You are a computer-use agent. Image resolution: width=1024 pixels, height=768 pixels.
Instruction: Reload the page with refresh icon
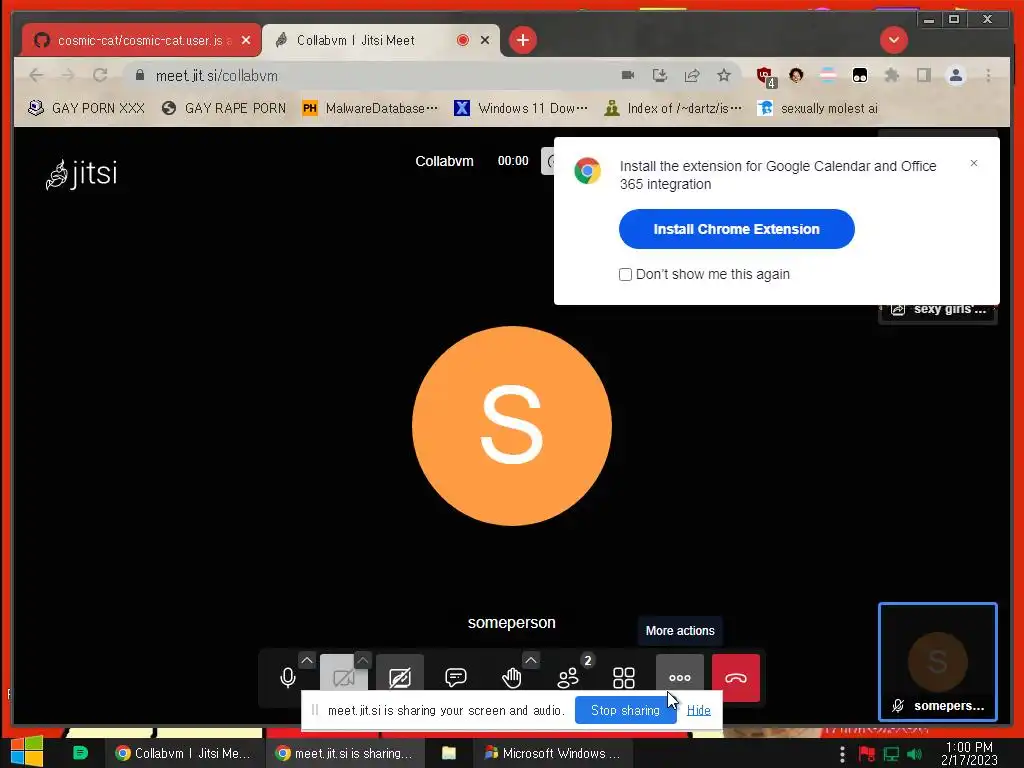[100, 75]
